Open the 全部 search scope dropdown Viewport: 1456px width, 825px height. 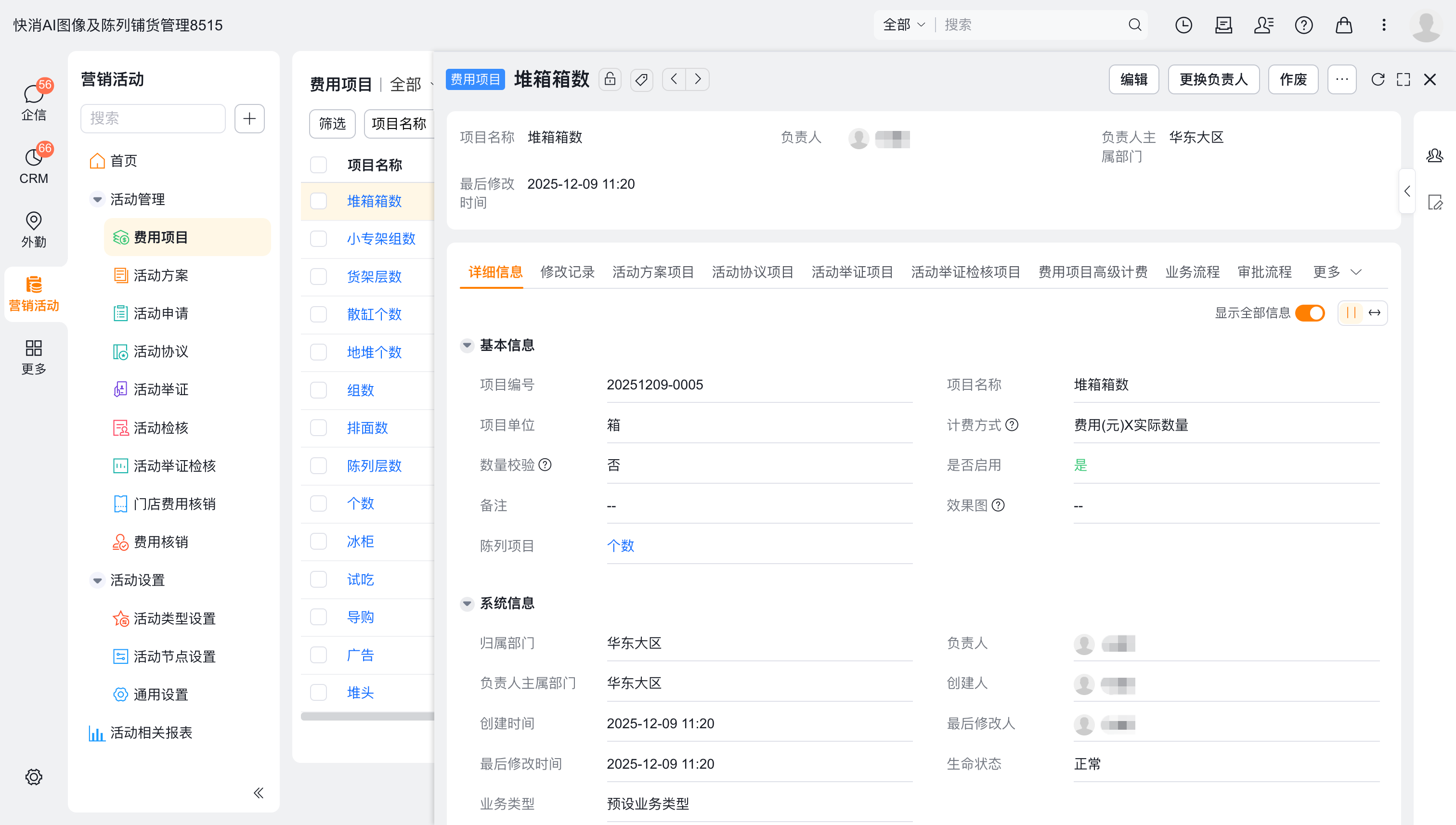click(x=905, y=25)
